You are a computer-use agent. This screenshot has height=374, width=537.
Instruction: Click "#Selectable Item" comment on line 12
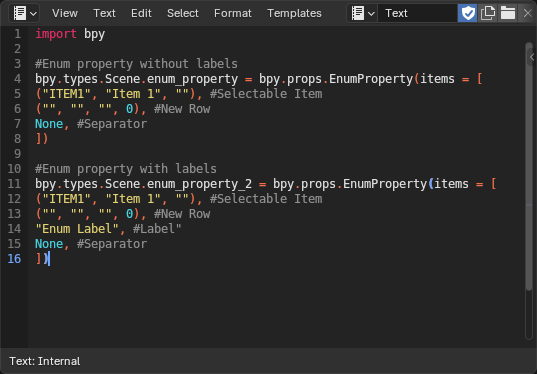click(266, 199)
